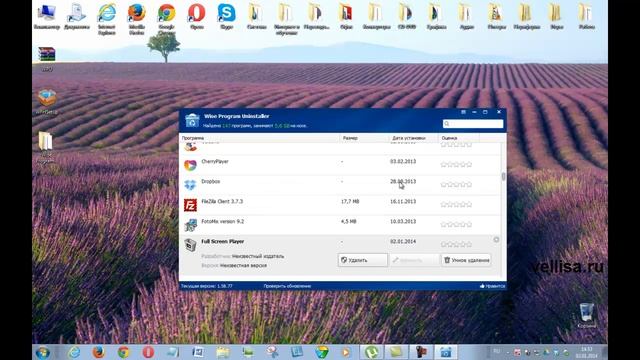
Task: Open the menu icon in Wise title bar
Action: 463,112
